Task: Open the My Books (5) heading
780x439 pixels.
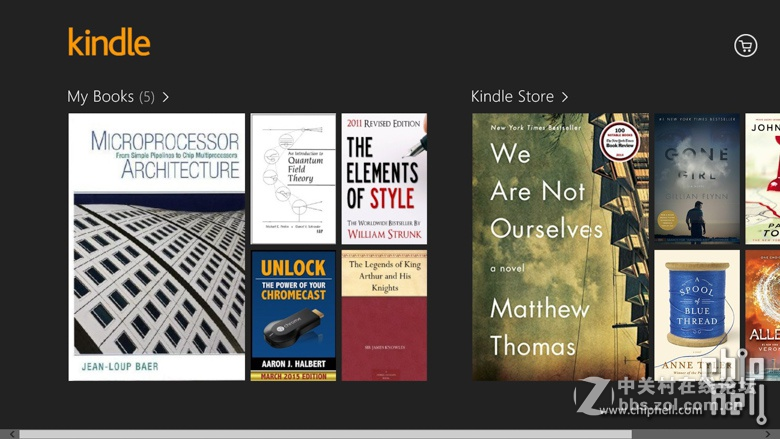Action: [x=111, y=96]
